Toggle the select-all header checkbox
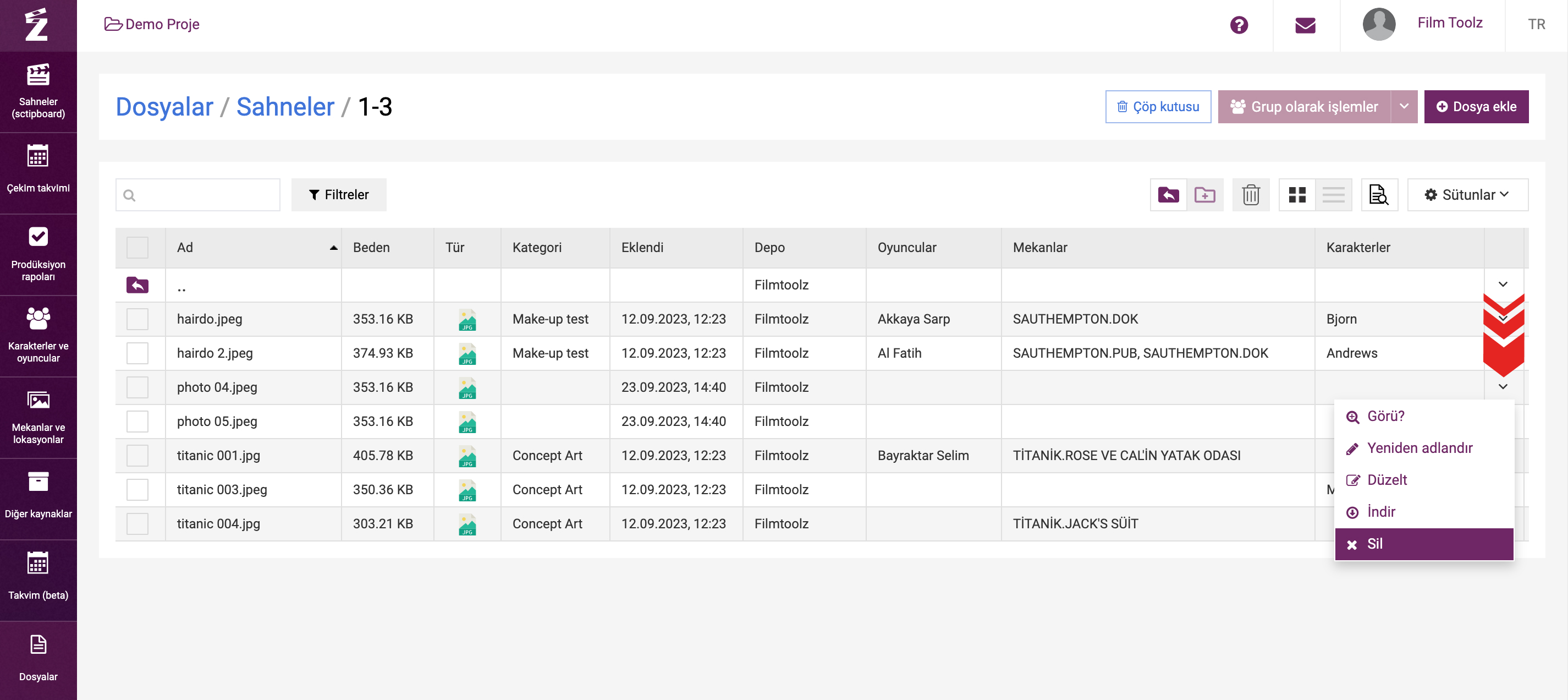This screenshot has height=700, width=1568. coord(137,247)
